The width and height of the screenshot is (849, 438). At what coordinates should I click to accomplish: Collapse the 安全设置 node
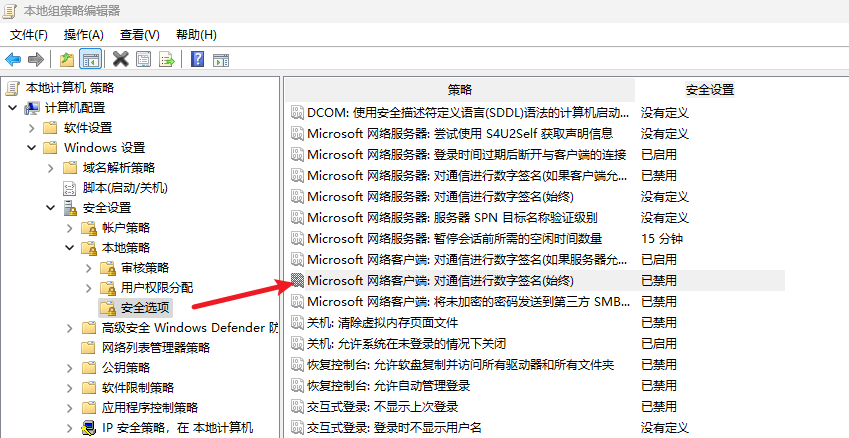tap(51, 208)
